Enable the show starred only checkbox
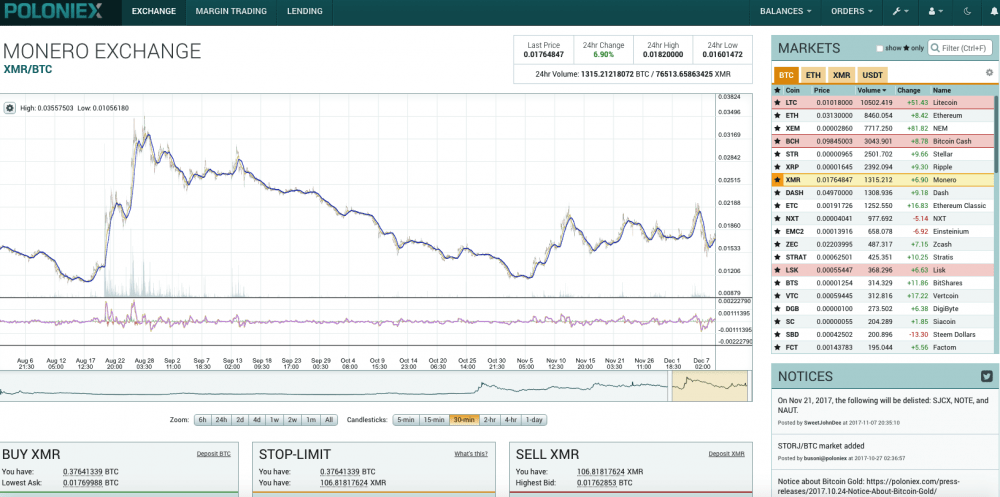Image resolution: width=1000 pixels, height=497 pixels. click(x=880, y=48)
